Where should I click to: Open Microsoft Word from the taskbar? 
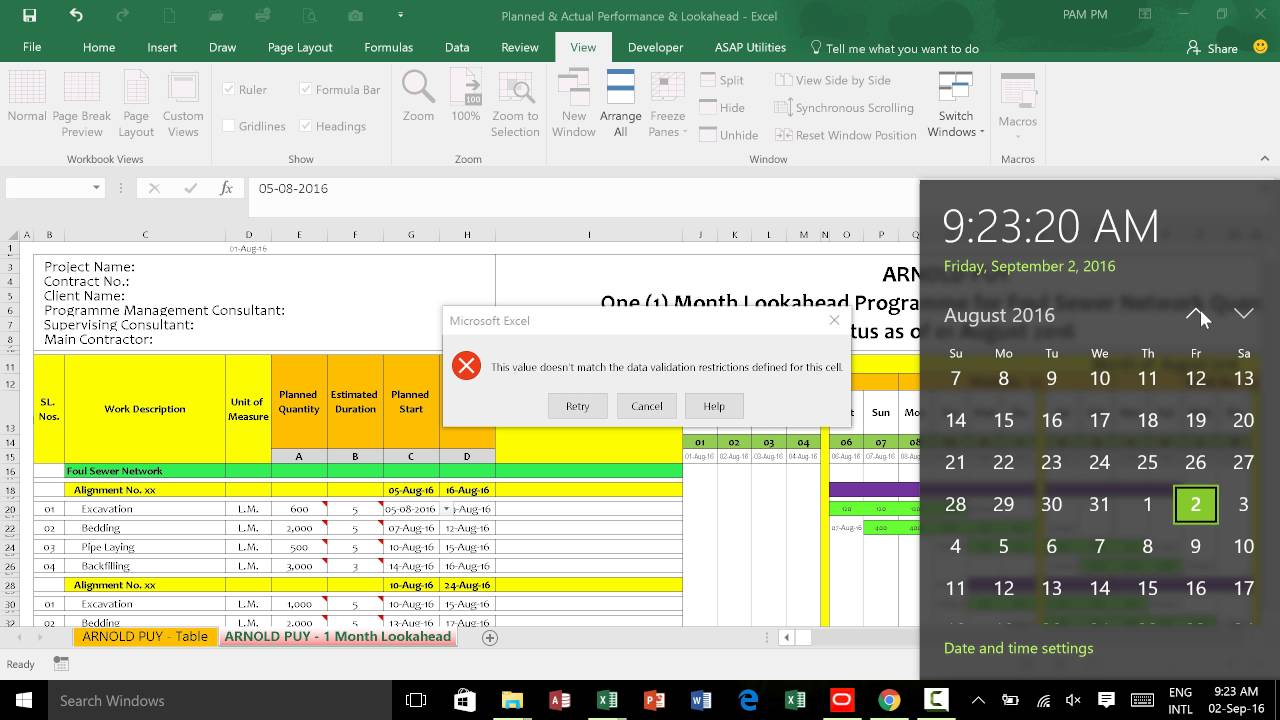click(701, 700)
